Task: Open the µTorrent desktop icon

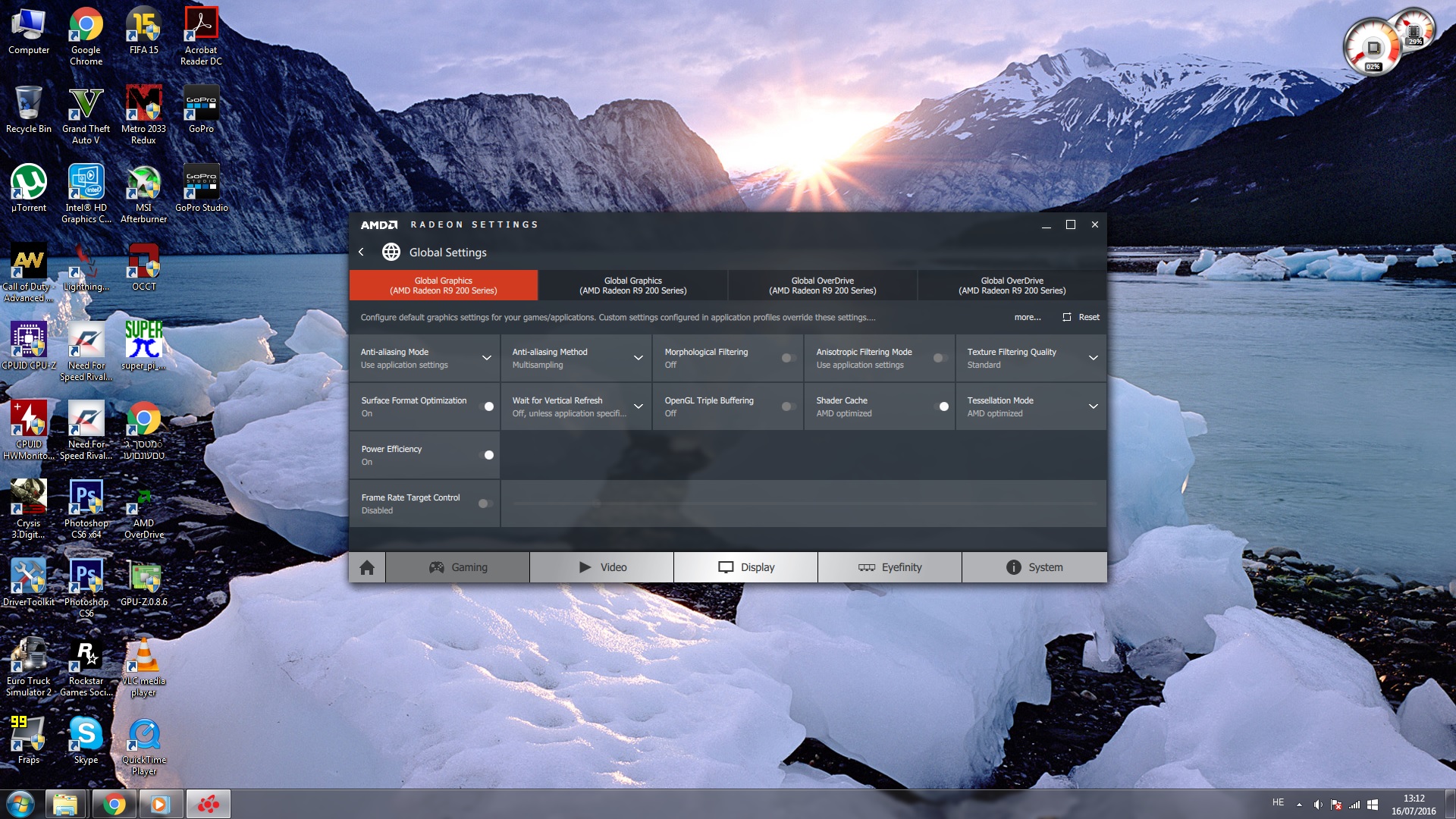Action: [x=29, y=188]
